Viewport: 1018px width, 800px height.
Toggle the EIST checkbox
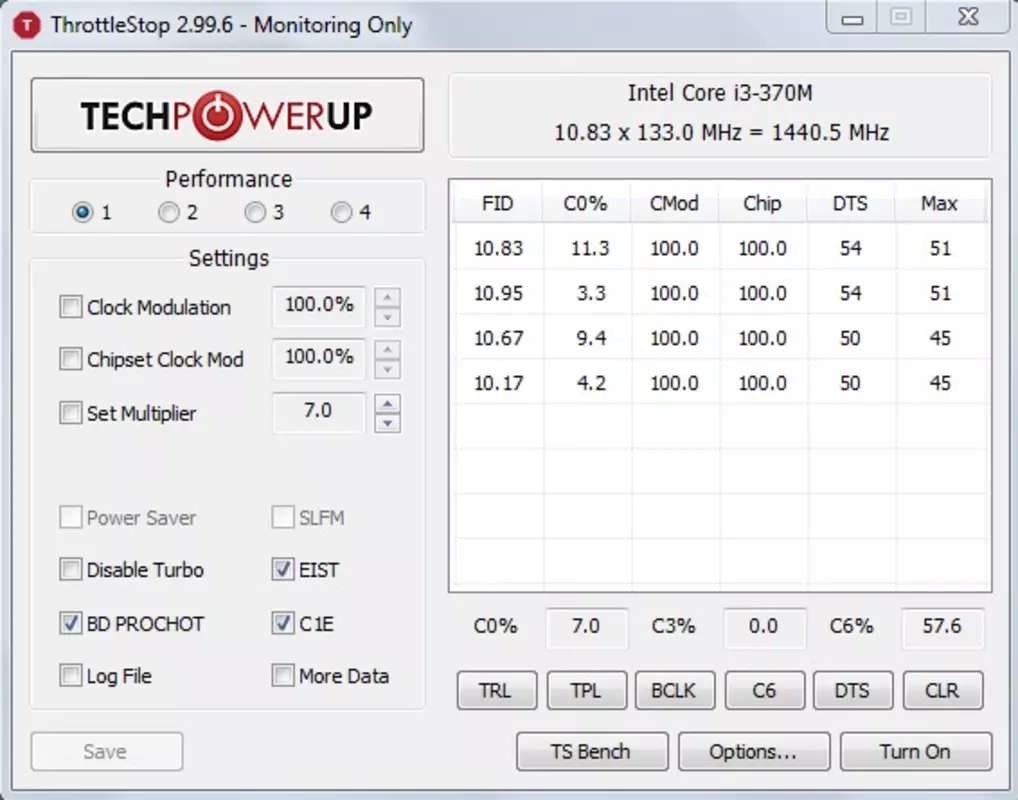tap(282, 569)
